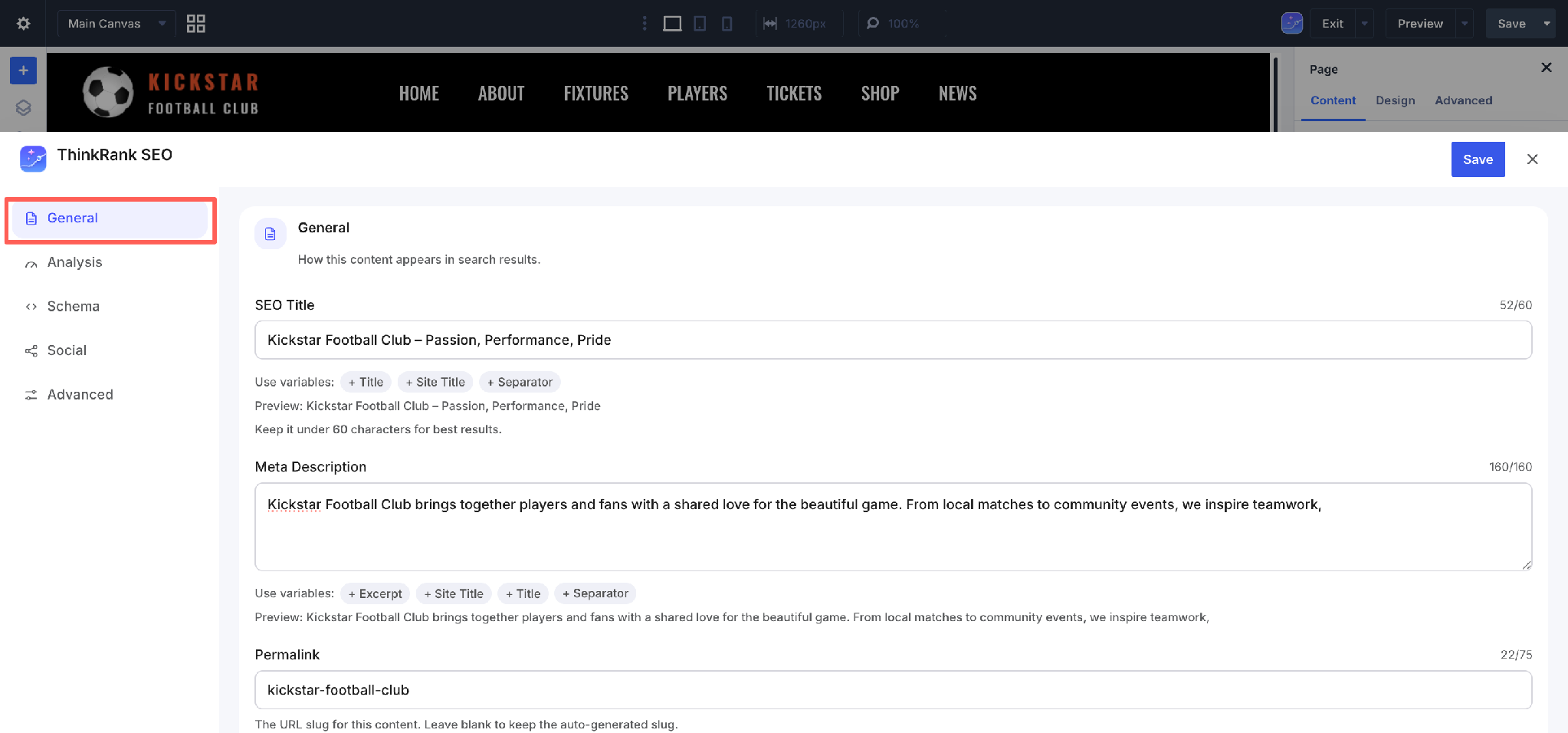Insert Site Title variable in Meta Description
The image size is (1568, 733).
pyautogui.click(x=454, y=593)
